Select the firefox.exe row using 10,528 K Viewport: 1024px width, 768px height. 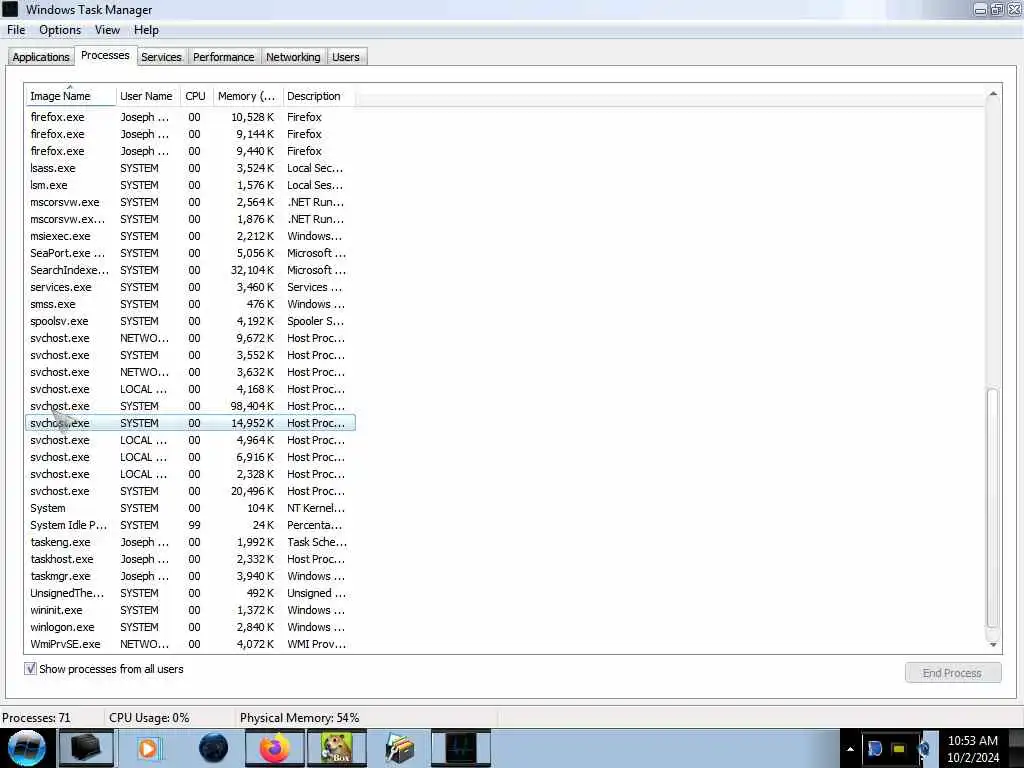190,117
